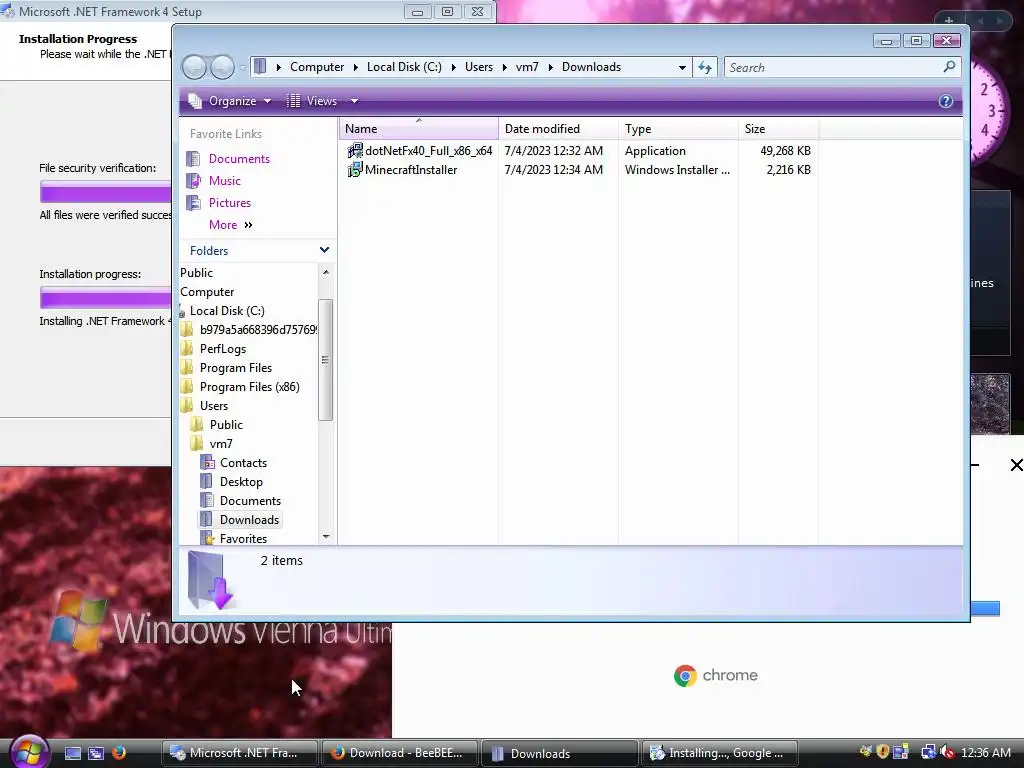Switch to Download - BeeBEE... taskbar button
Screen dimensions: 1024x768
click(399, 753)
